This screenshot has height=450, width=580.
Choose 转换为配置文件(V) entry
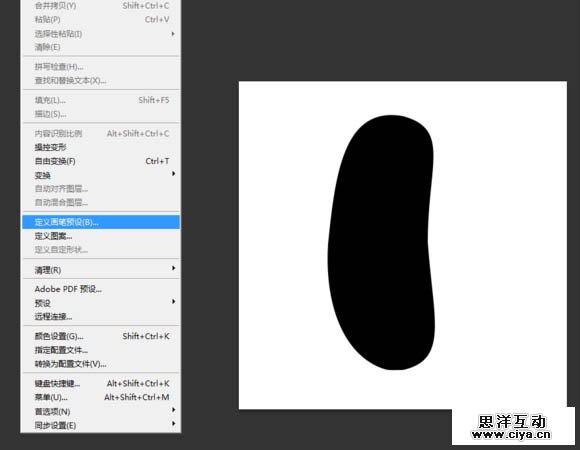101,364
